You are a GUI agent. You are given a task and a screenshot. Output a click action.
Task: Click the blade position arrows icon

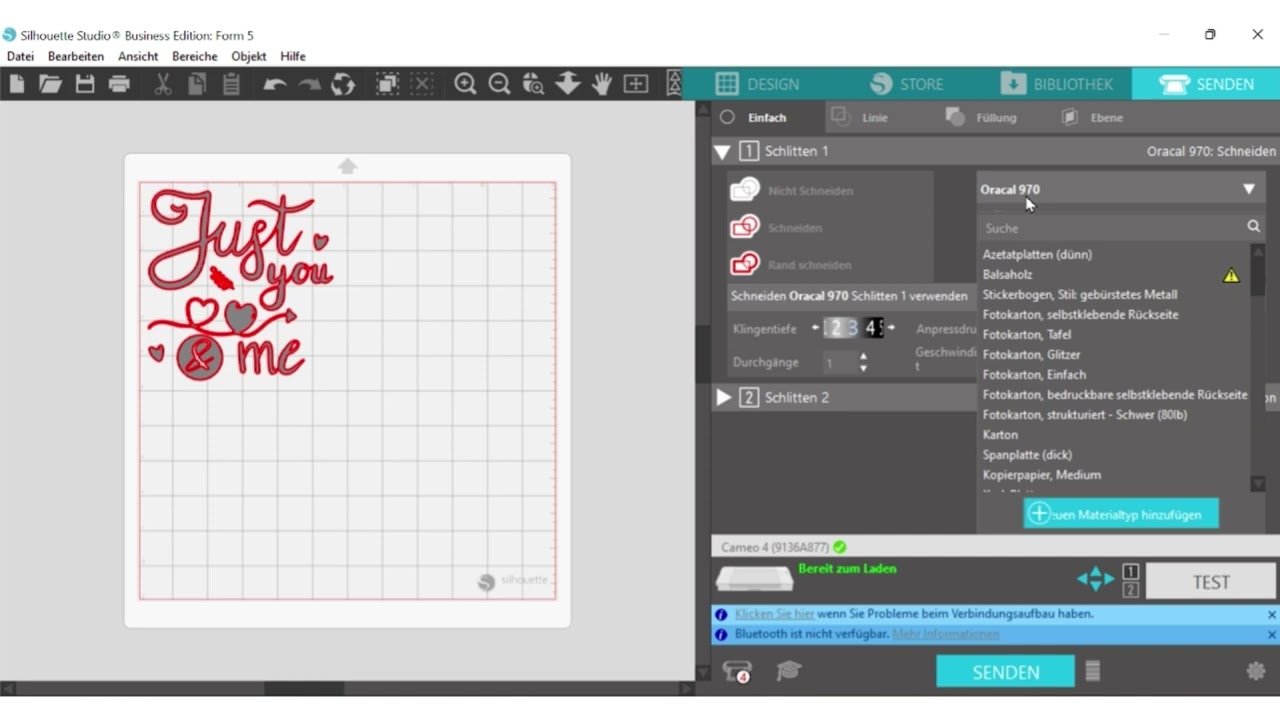pyautogui.click(x=1095, y=578)
